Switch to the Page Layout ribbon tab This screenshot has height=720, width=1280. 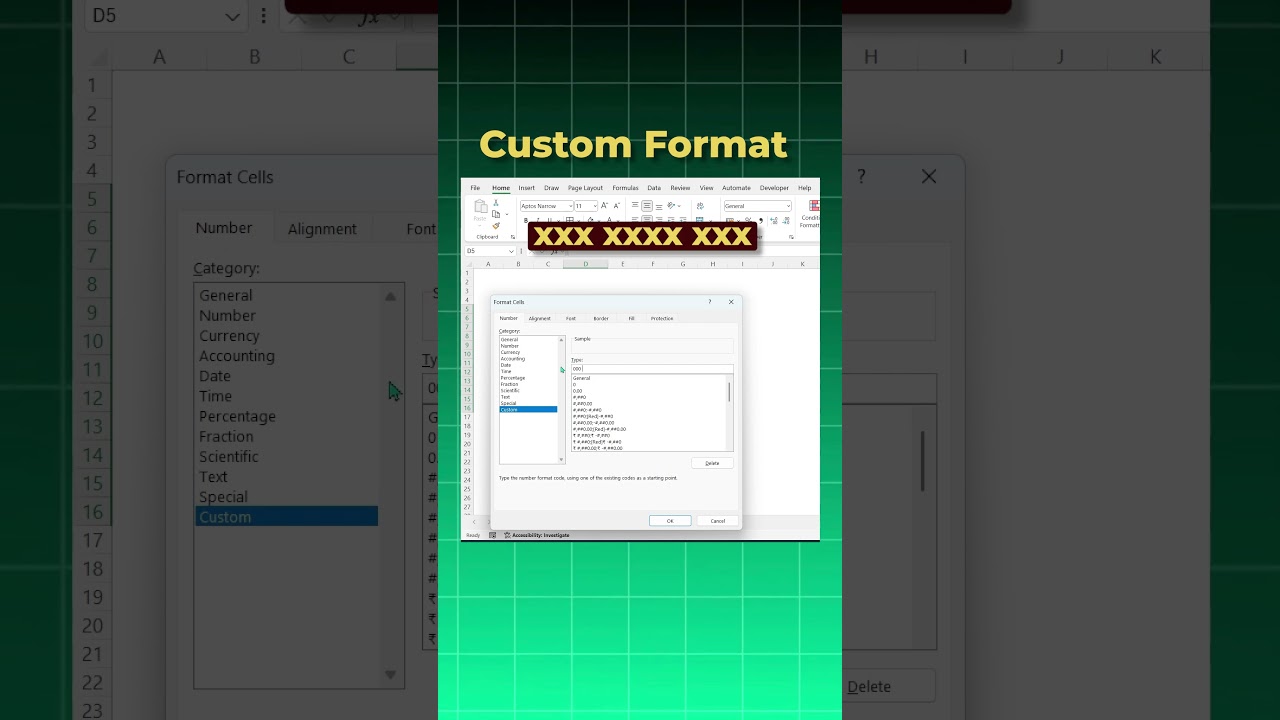click(585, 188)
